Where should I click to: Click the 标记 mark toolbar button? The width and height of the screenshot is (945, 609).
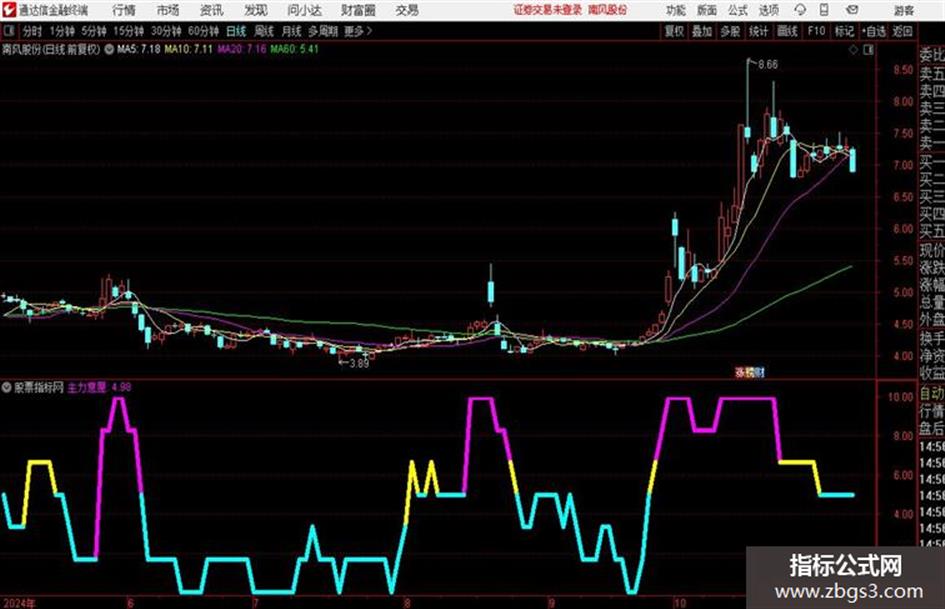pos(844,31)
